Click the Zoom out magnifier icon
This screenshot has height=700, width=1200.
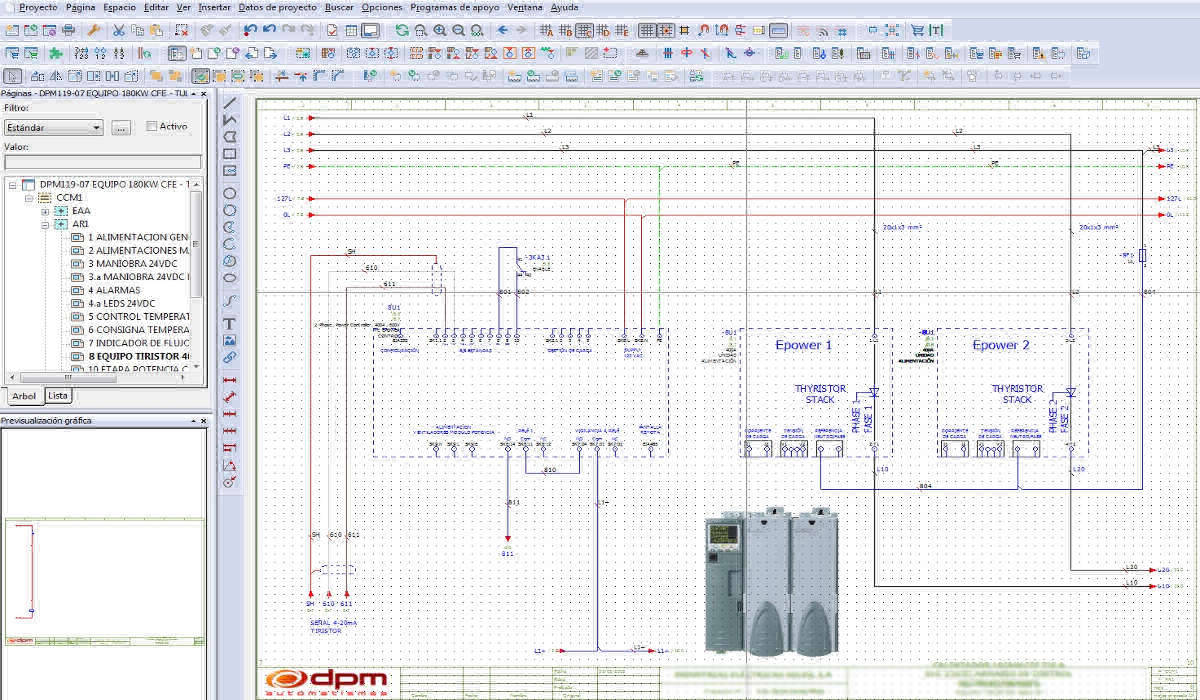[459, 30]
